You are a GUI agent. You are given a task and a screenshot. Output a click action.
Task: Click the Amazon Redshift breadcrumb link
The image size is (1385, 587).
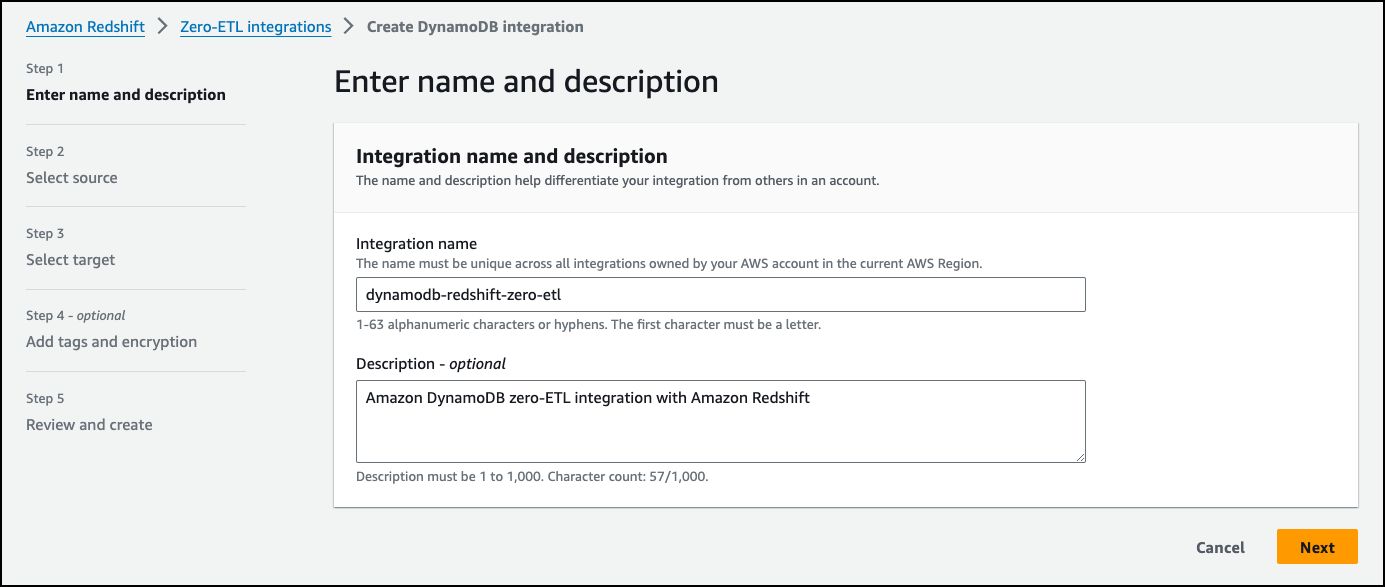click(x=85, y=27)
